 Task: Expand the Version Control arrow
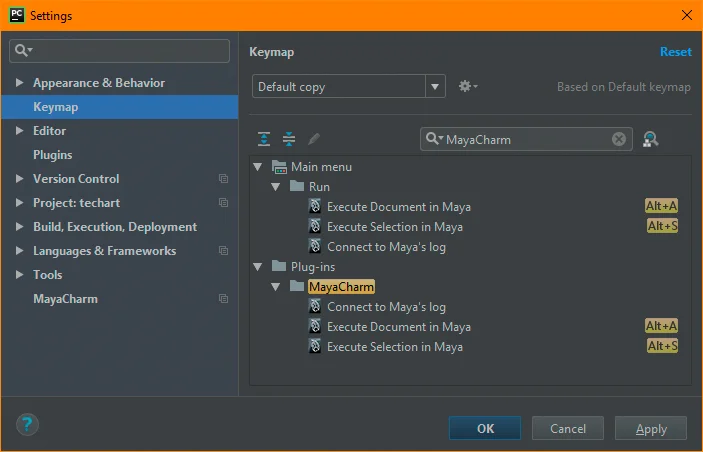pos(19,178)
